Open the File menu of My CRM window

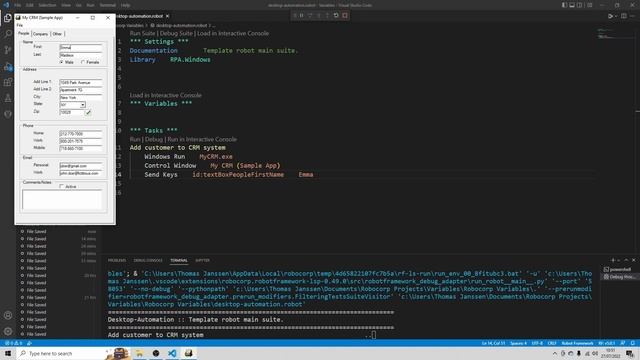pyautogui.click(x=20, y=25)
